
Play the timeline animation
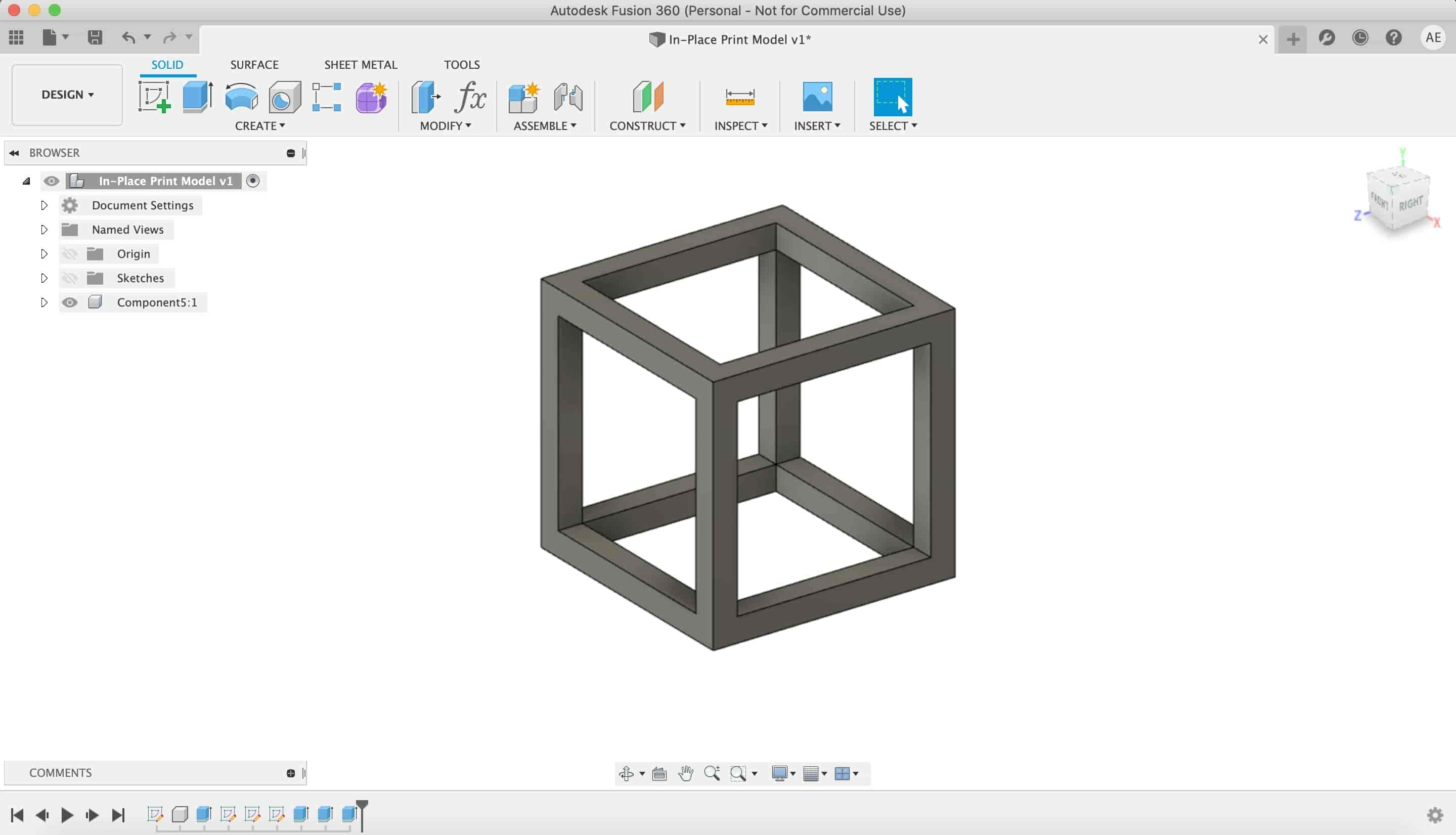[x=67, y=815]
